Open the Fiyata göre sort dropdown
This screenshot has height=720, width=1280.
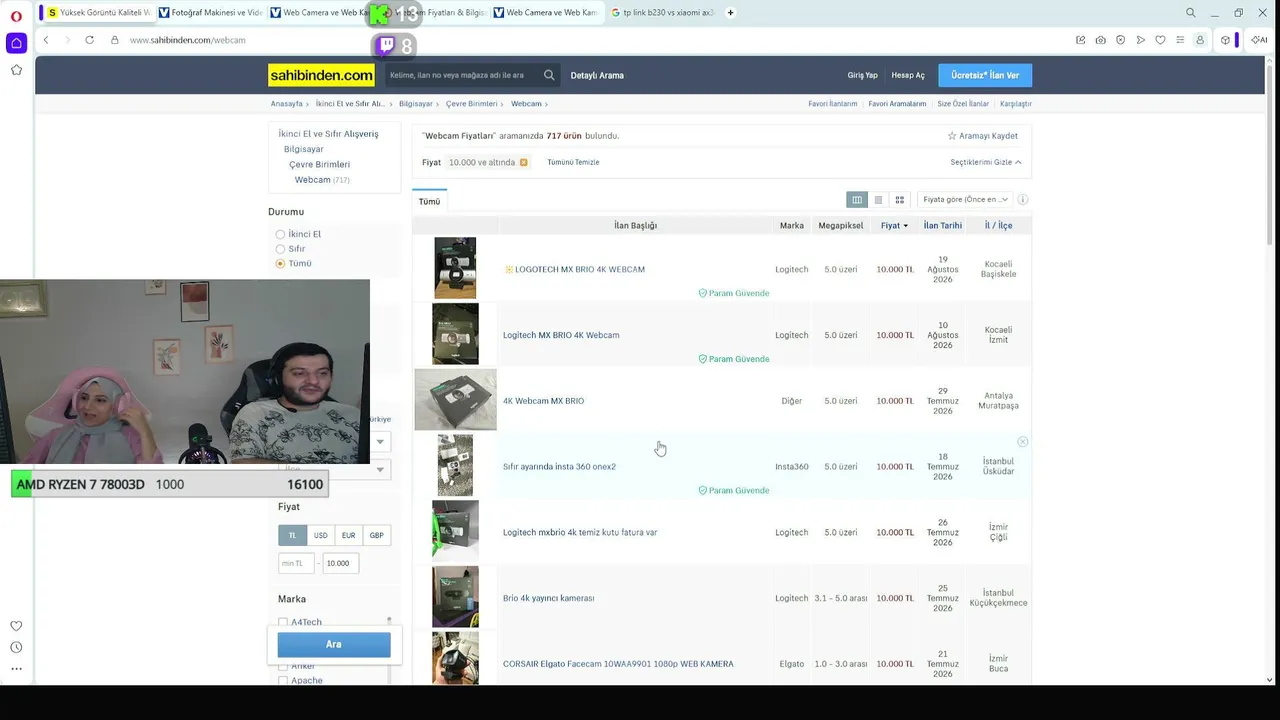point(965,200)
